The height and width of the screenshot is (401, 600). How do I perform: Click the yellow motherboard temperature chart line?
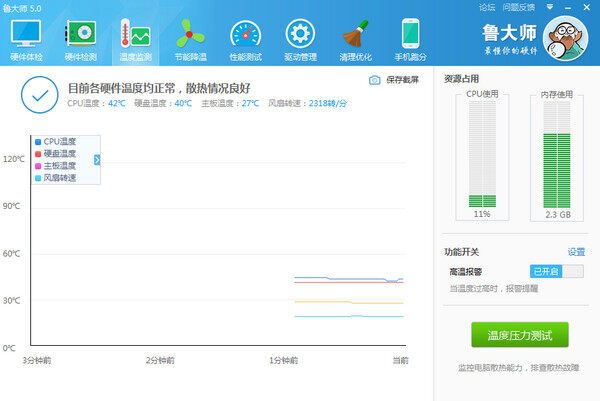tap(349, 302)
